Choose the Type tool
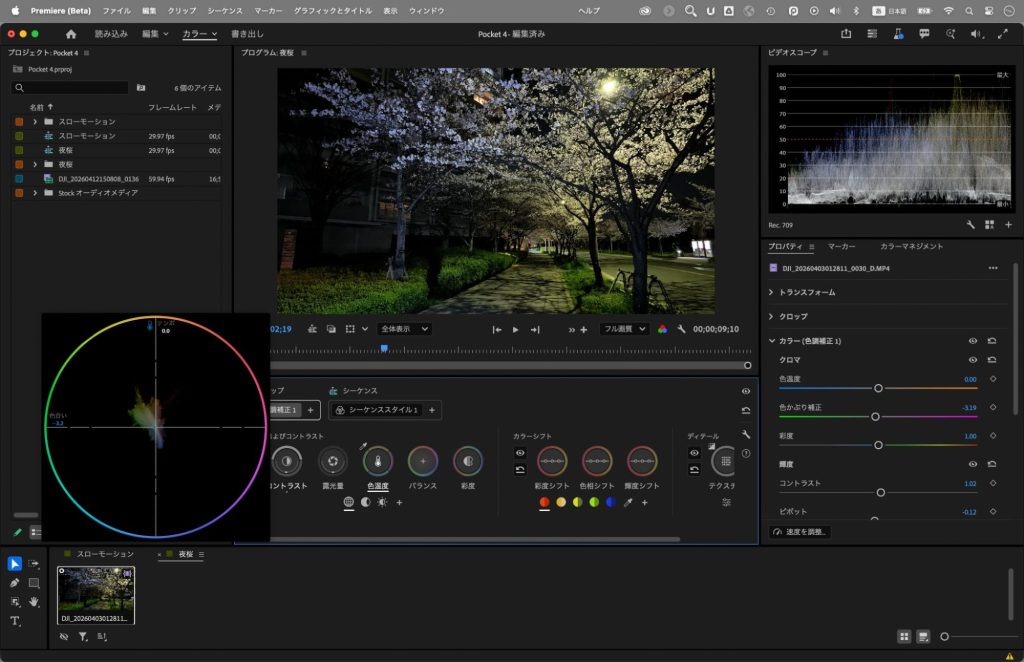The width and height of the screenshot is (1024, 662). click(15, 621)
